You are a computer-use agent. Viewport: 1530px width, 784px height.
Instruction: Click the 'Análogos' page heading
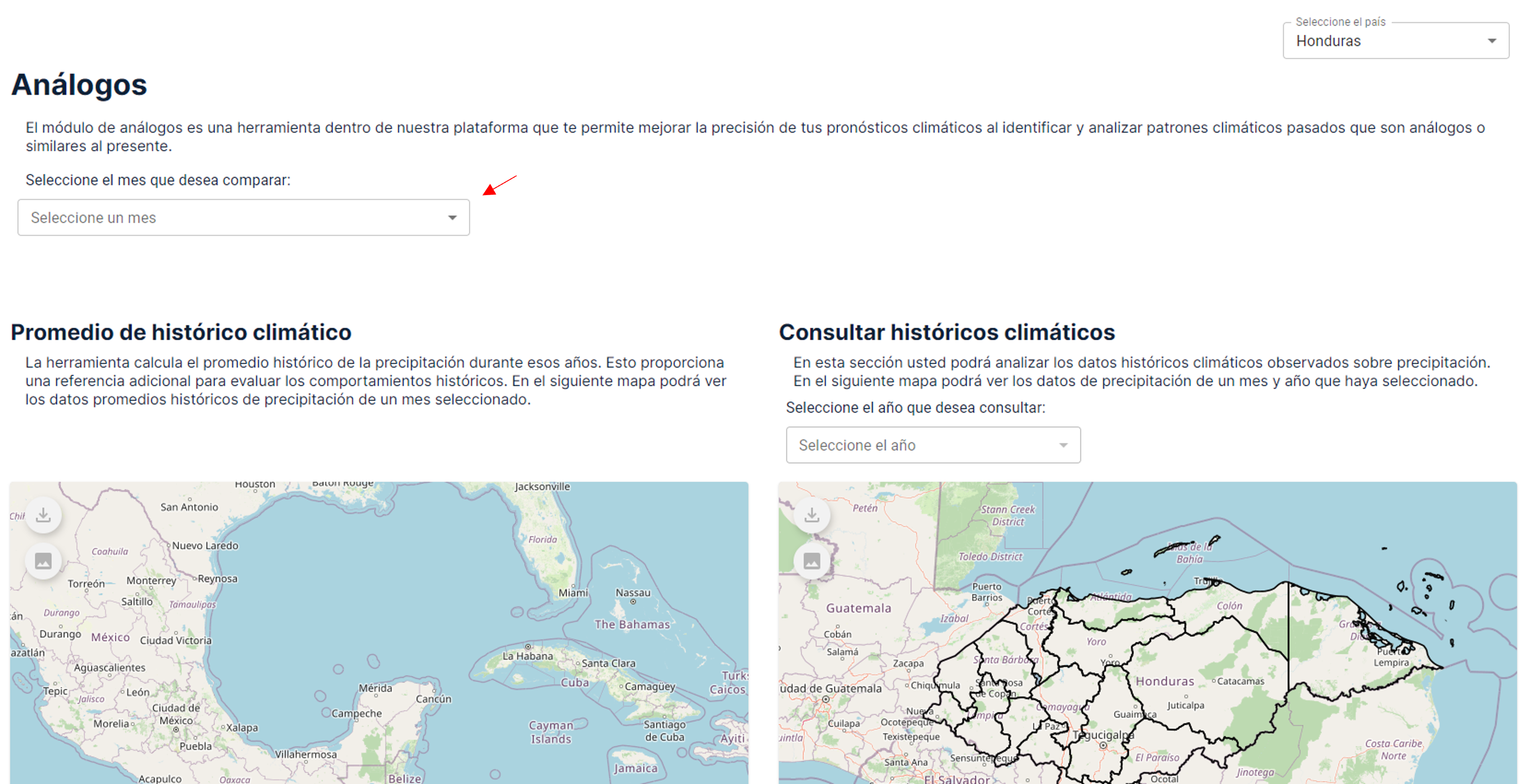click(79, 84)
